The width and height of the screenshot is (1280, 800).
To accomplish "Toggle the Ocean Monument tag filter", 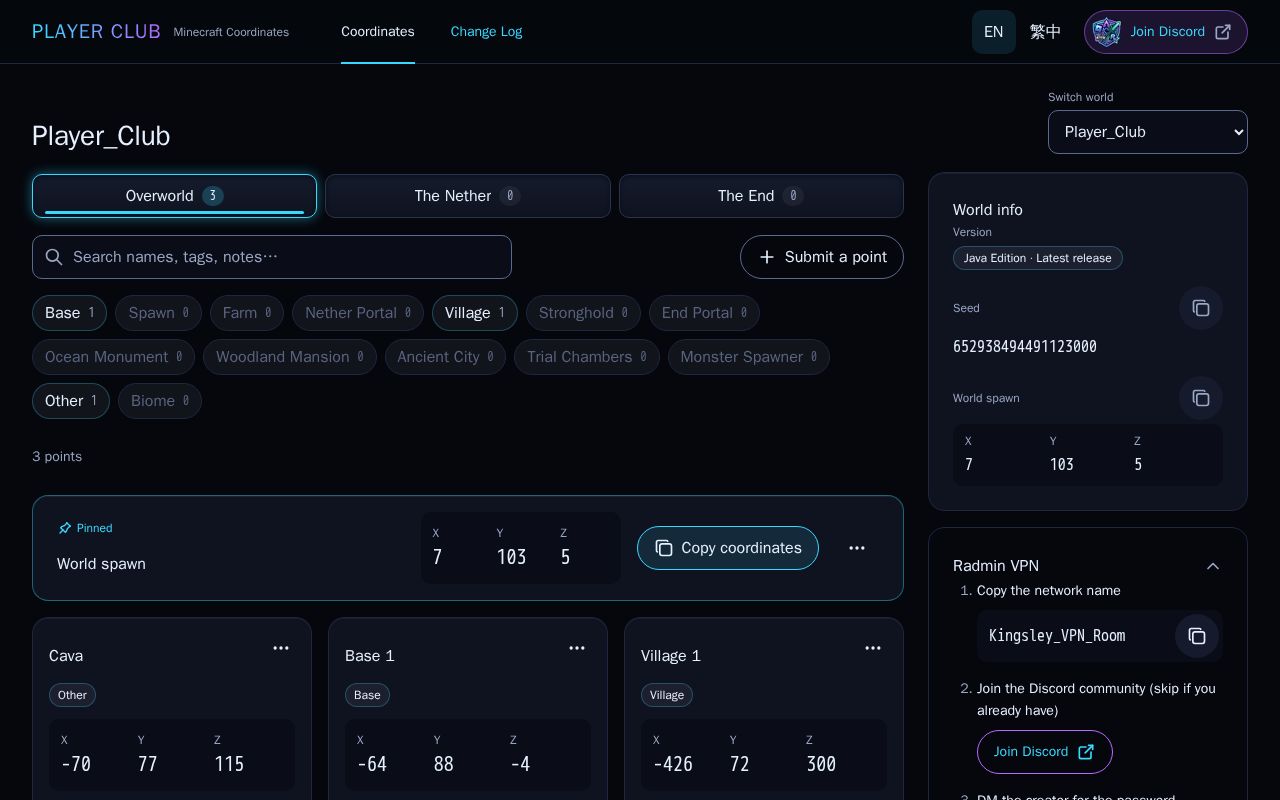I will (113, 357).
